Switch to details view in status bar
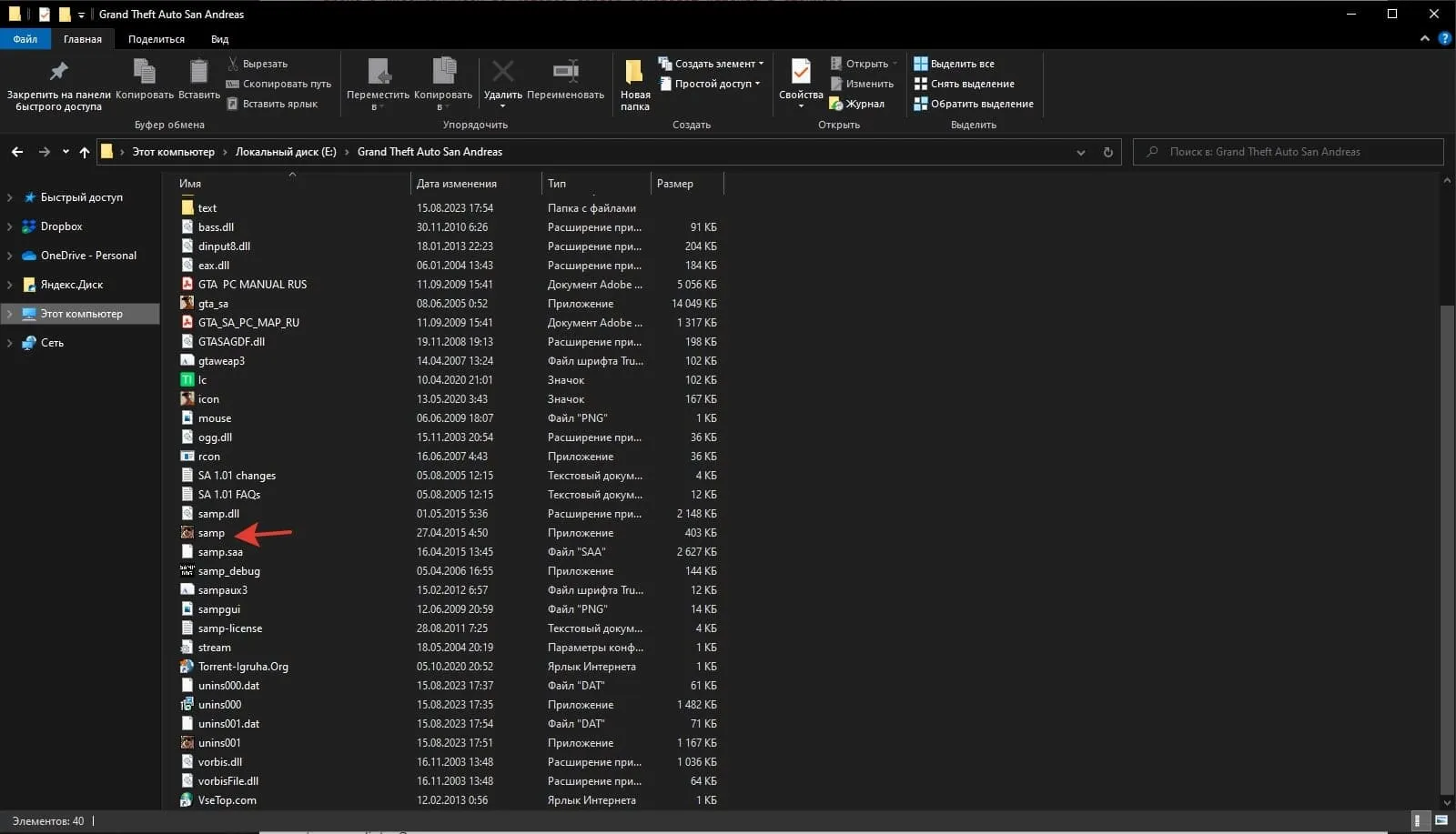The image size is (1456, 834). [1418, 820]
